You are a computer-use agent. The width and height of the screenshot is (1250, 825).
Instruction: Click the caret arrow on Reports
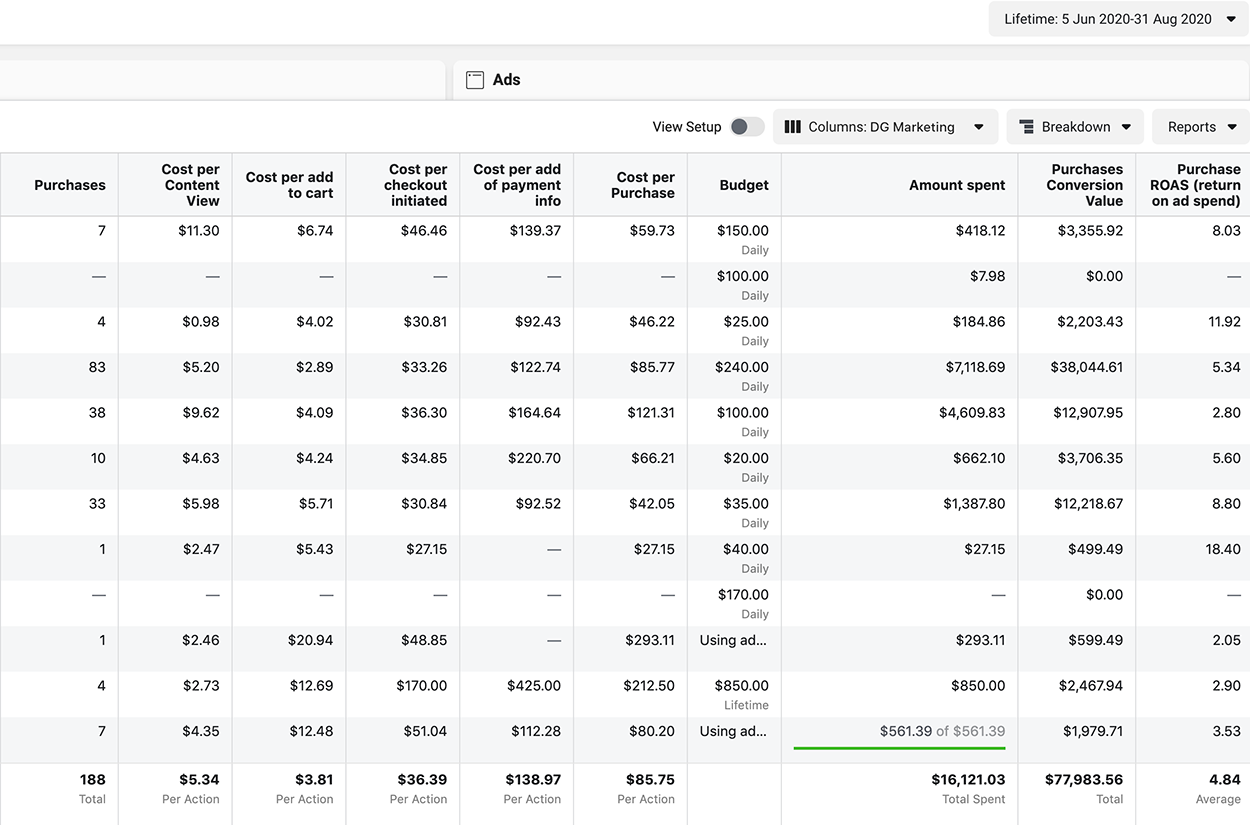point(1232,127)
